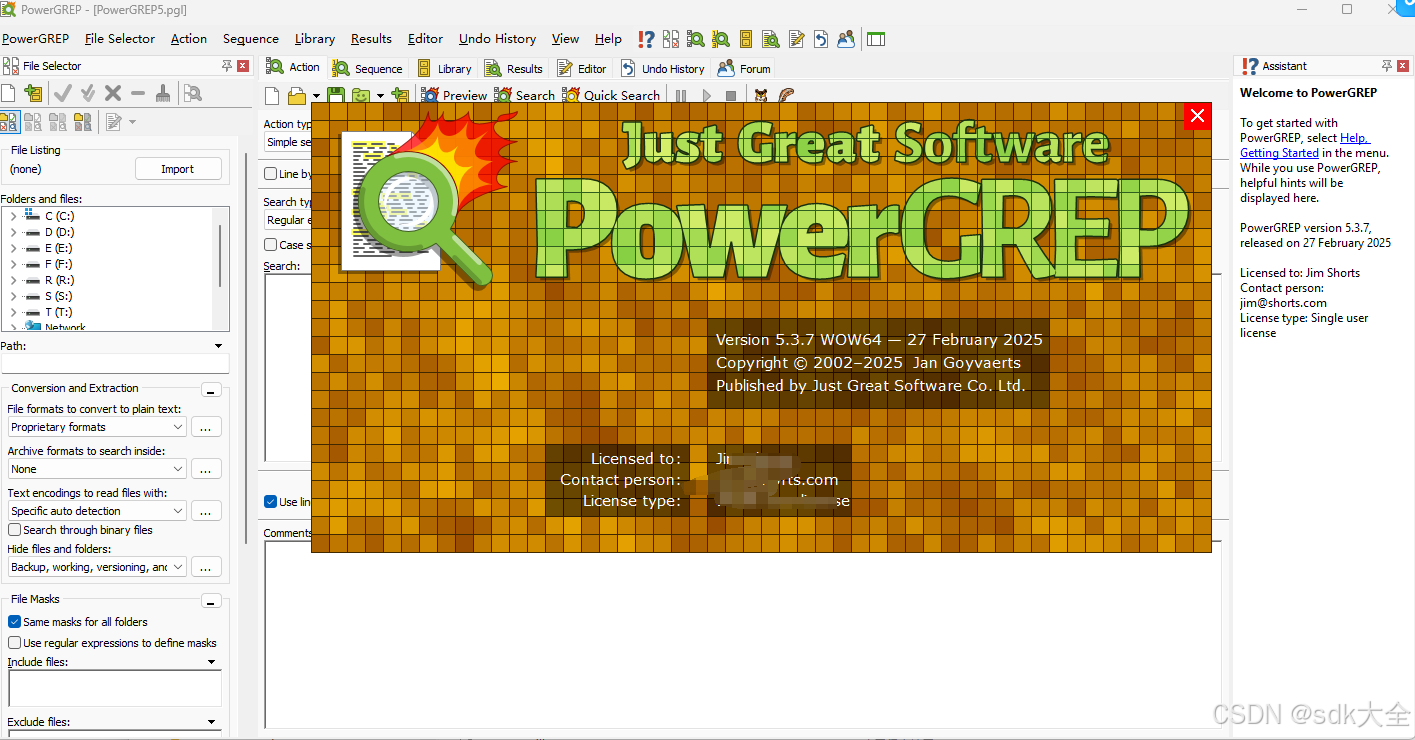Uncheck Same masks for all folders
Screen dimensions: 1415x740
point(13,621)
